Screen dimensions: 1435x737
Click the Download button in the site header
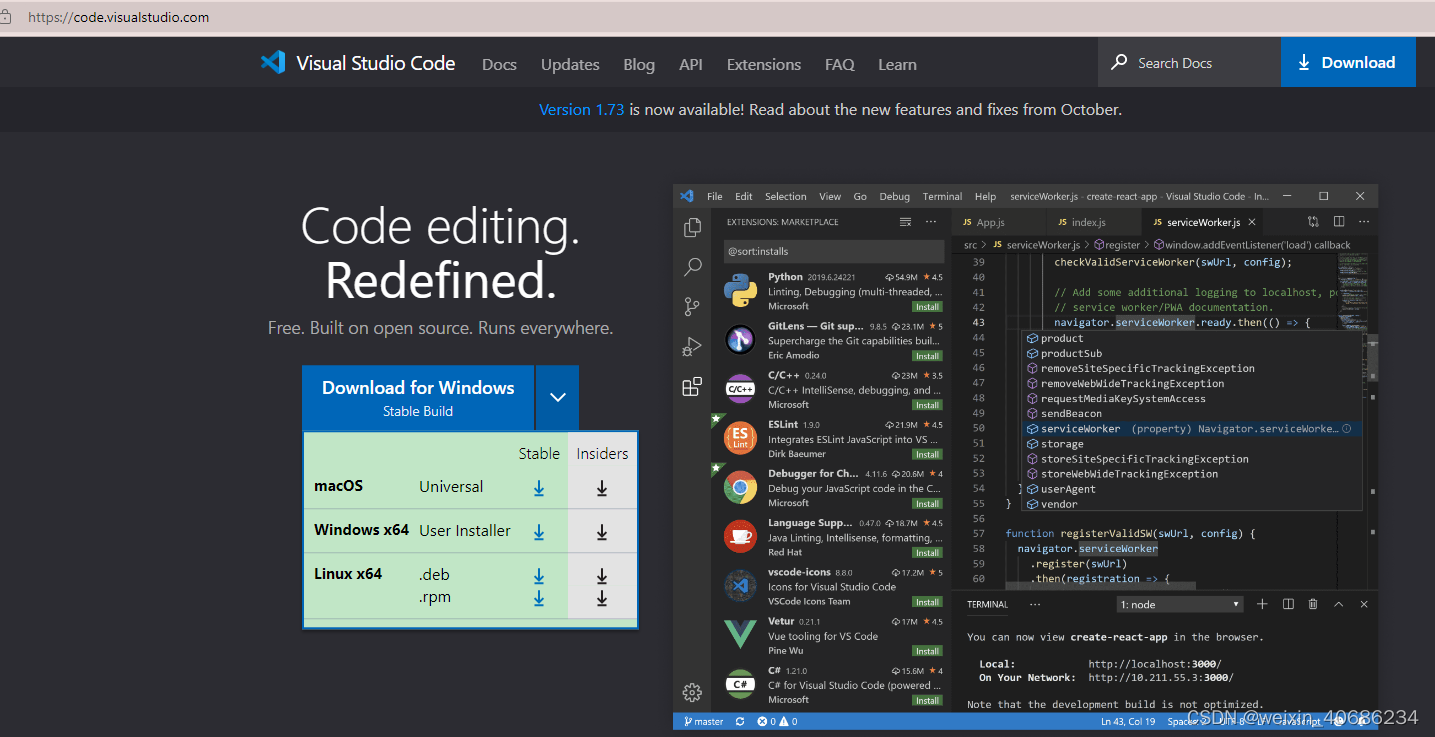coord(1348,61)
